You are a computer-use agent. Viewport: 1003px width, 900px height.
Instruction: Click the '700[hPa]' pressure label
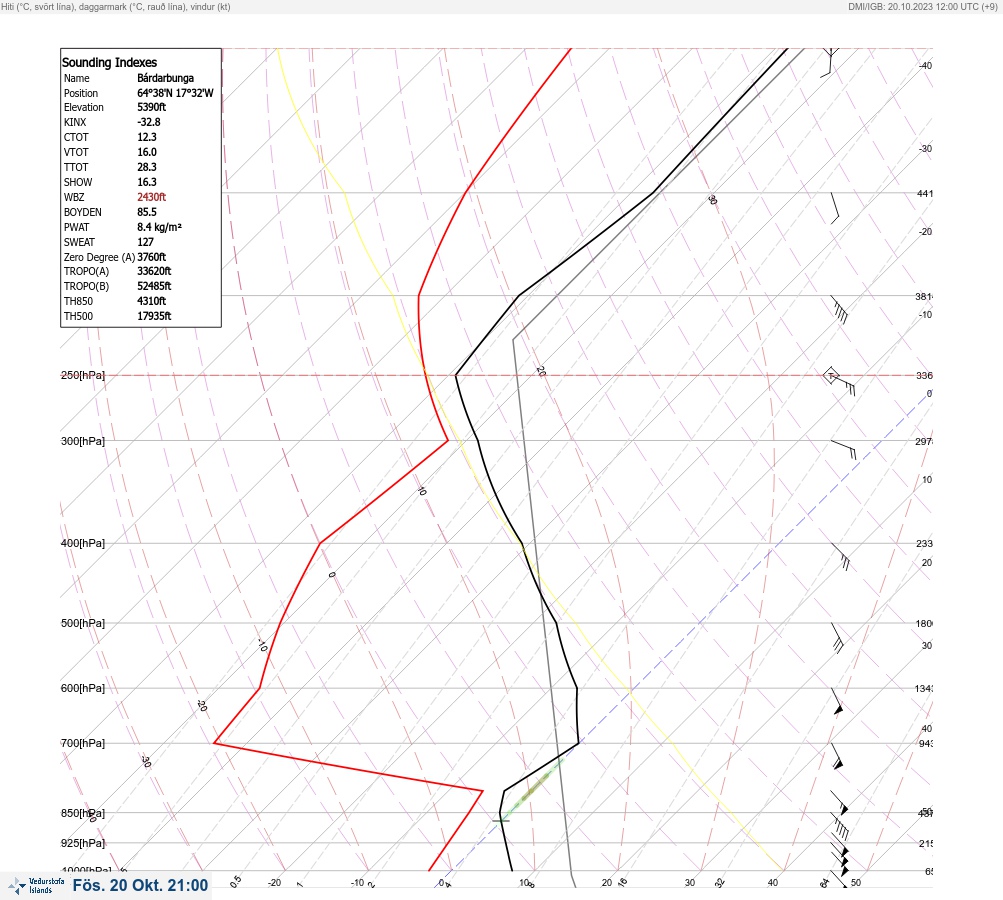tap(83, 744)
